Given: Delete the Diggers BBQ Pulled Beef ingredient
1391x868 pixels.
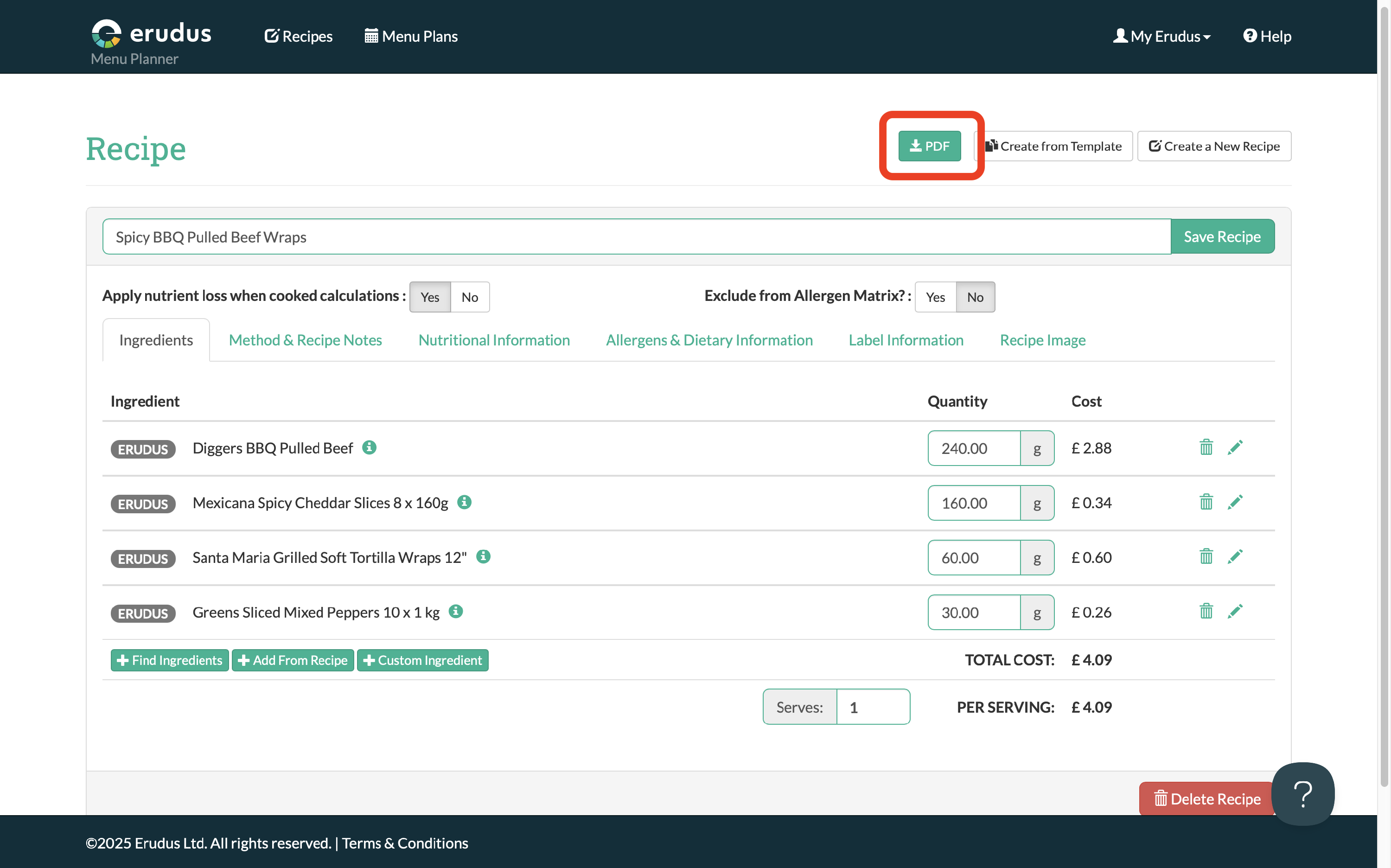Looking at the screenshot, I should 1206,447.
